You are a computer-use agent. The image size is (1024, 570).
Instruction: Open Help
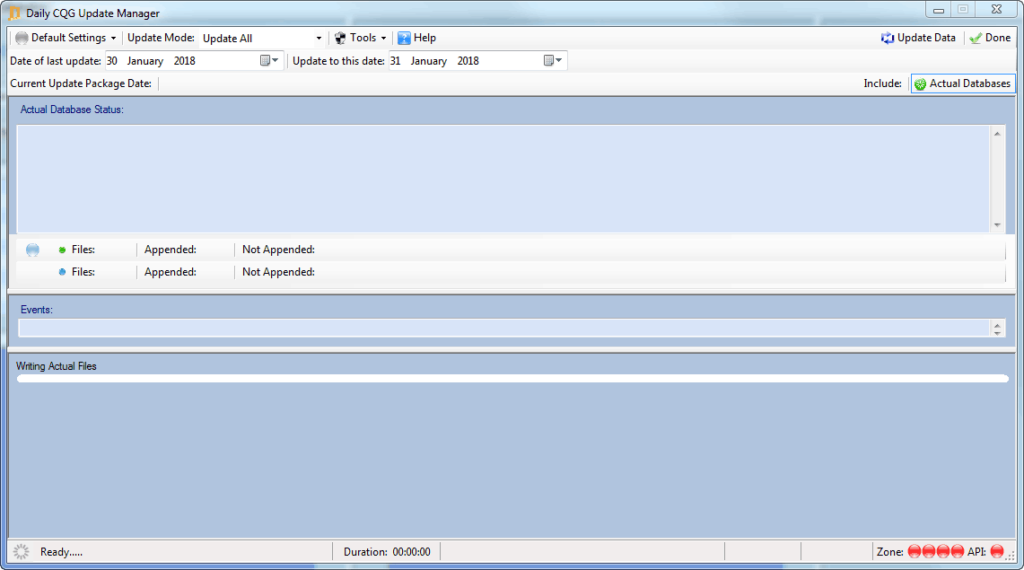pos(417,38)
